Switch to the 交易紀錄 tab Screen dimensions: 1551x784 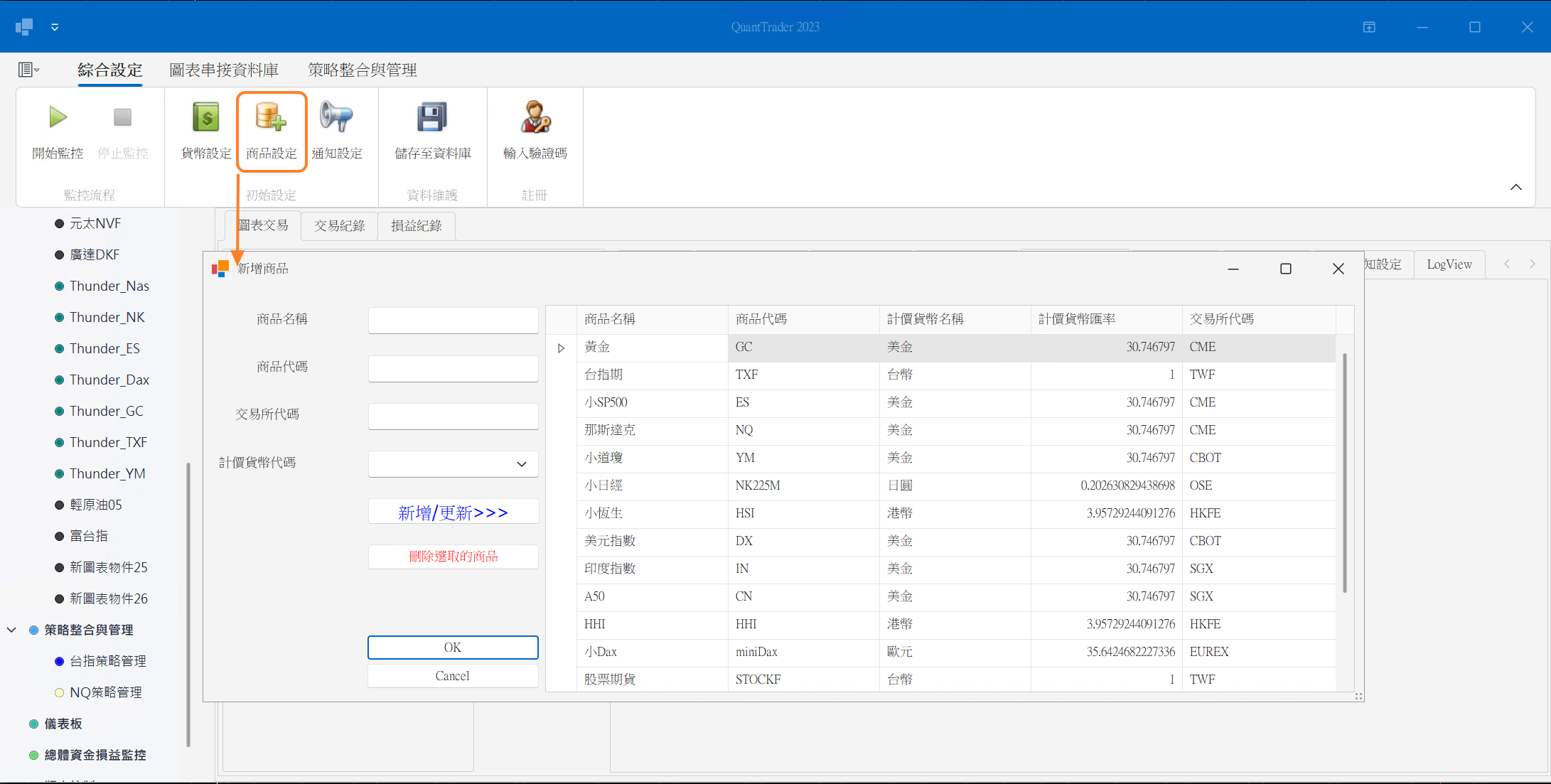tap(340, 226)
